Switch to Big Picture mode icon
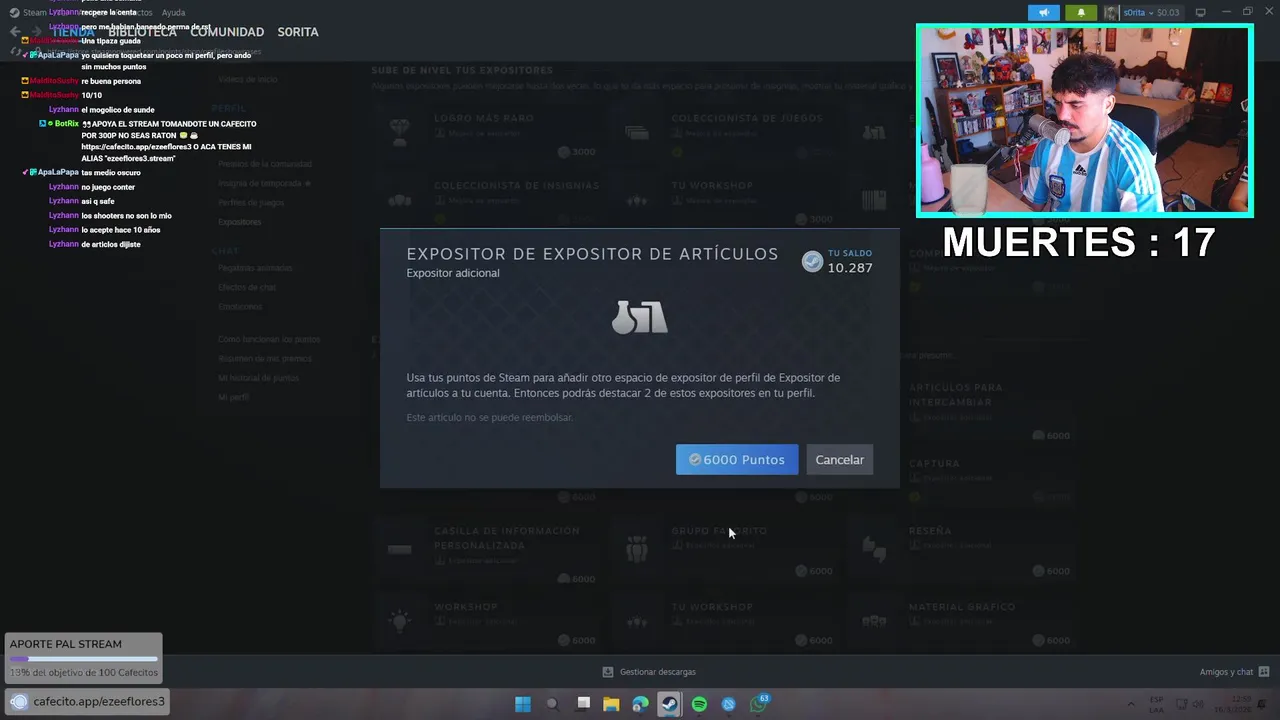1280x720 pixels. (x=1200, y=12)
